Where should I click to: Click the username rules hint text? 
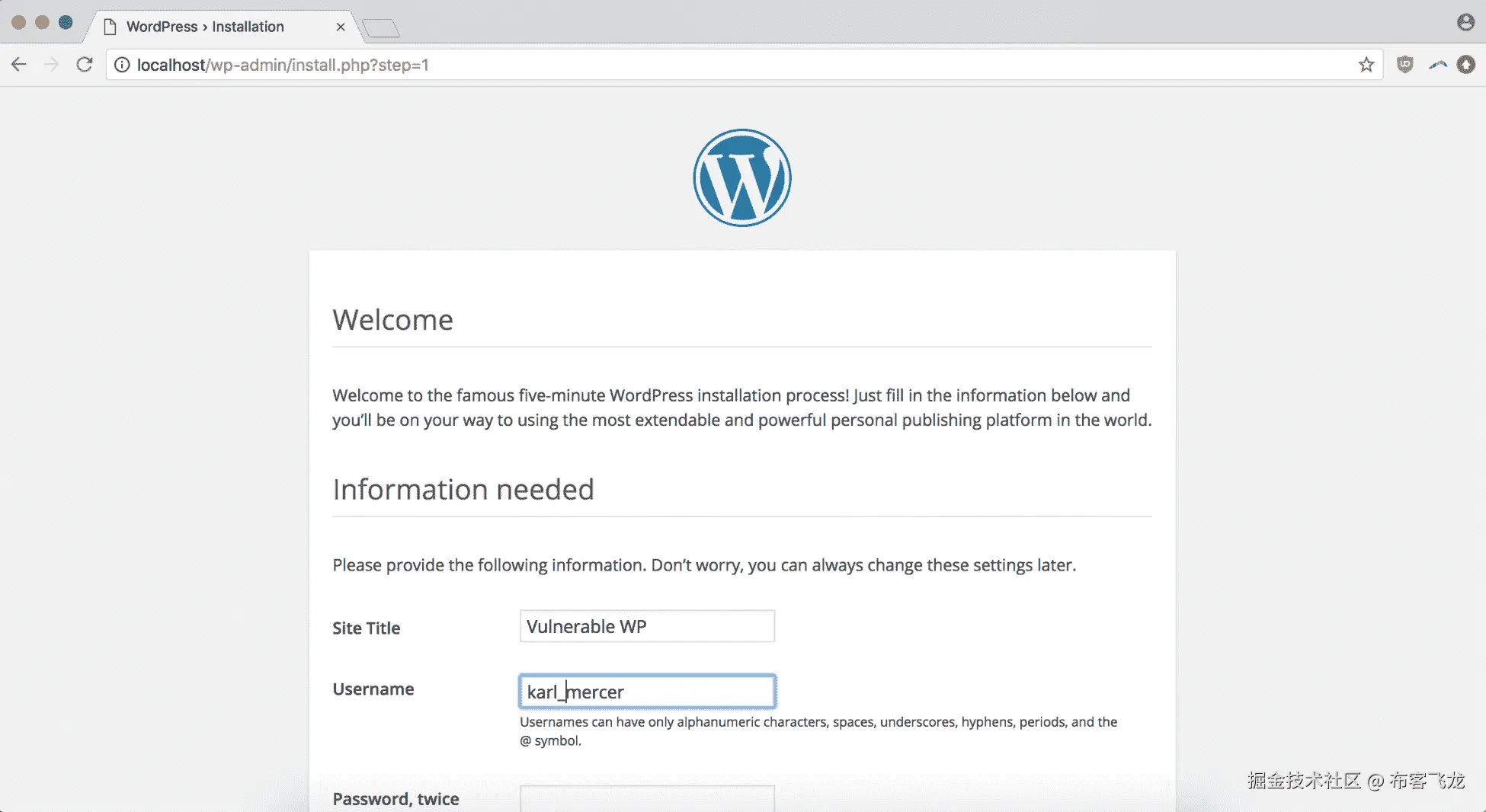[x=818, y=731]
